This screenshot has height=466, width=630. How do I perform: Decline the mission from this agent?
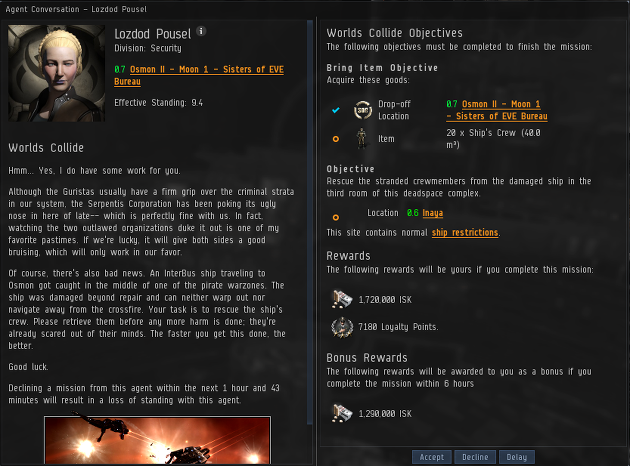click(475, 457)
